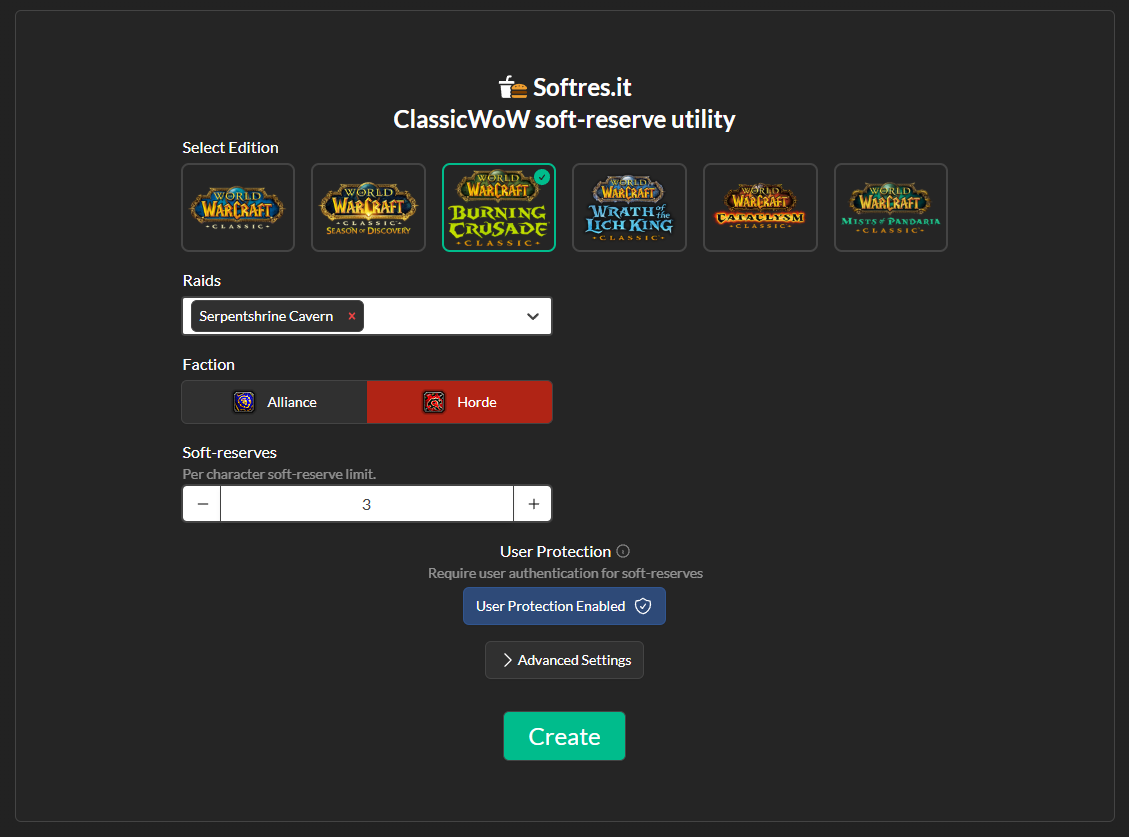Select the Wrath of the Lich King edition

[x=629, y=207]
